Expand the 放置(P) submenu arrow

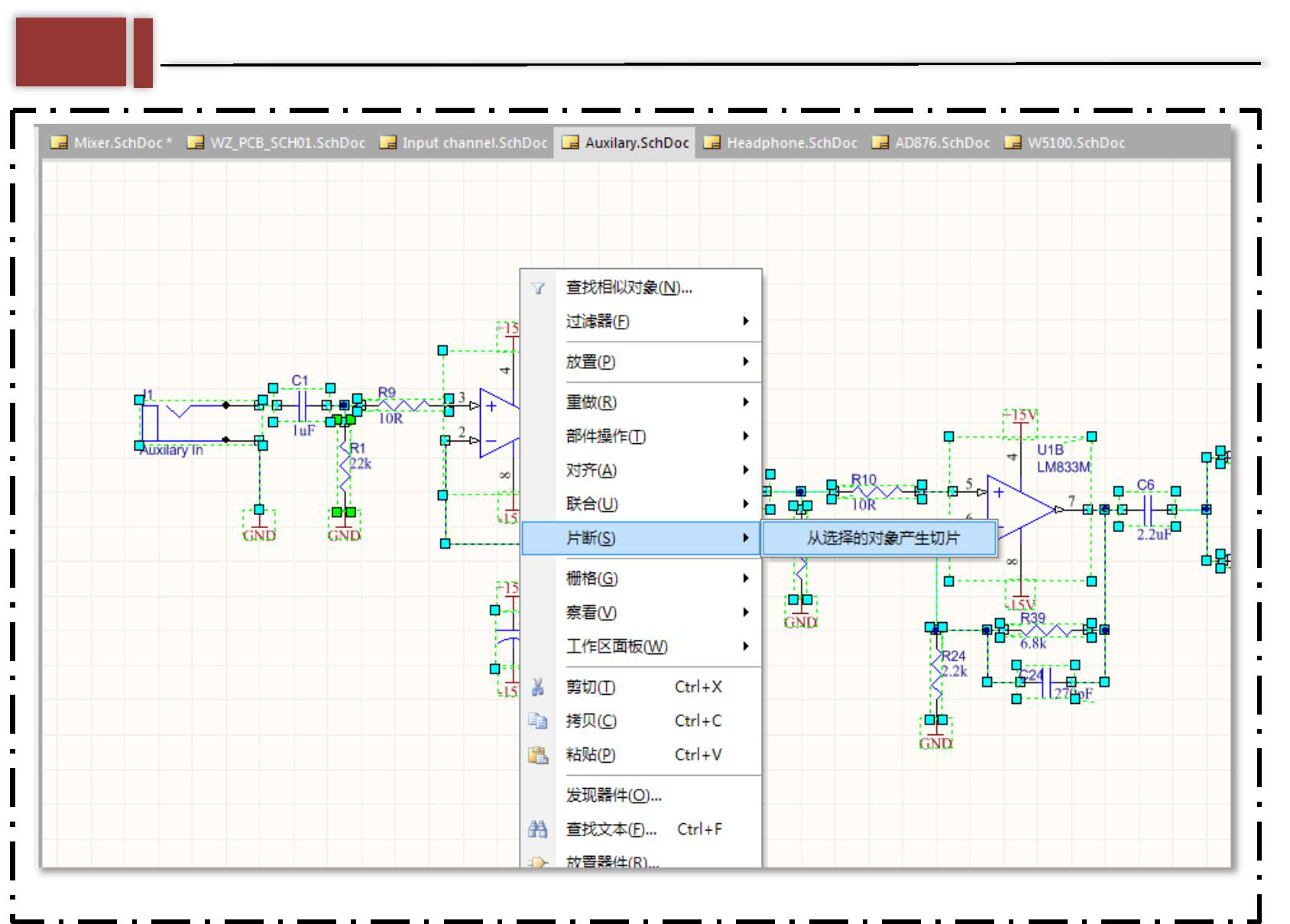[745, 361]
